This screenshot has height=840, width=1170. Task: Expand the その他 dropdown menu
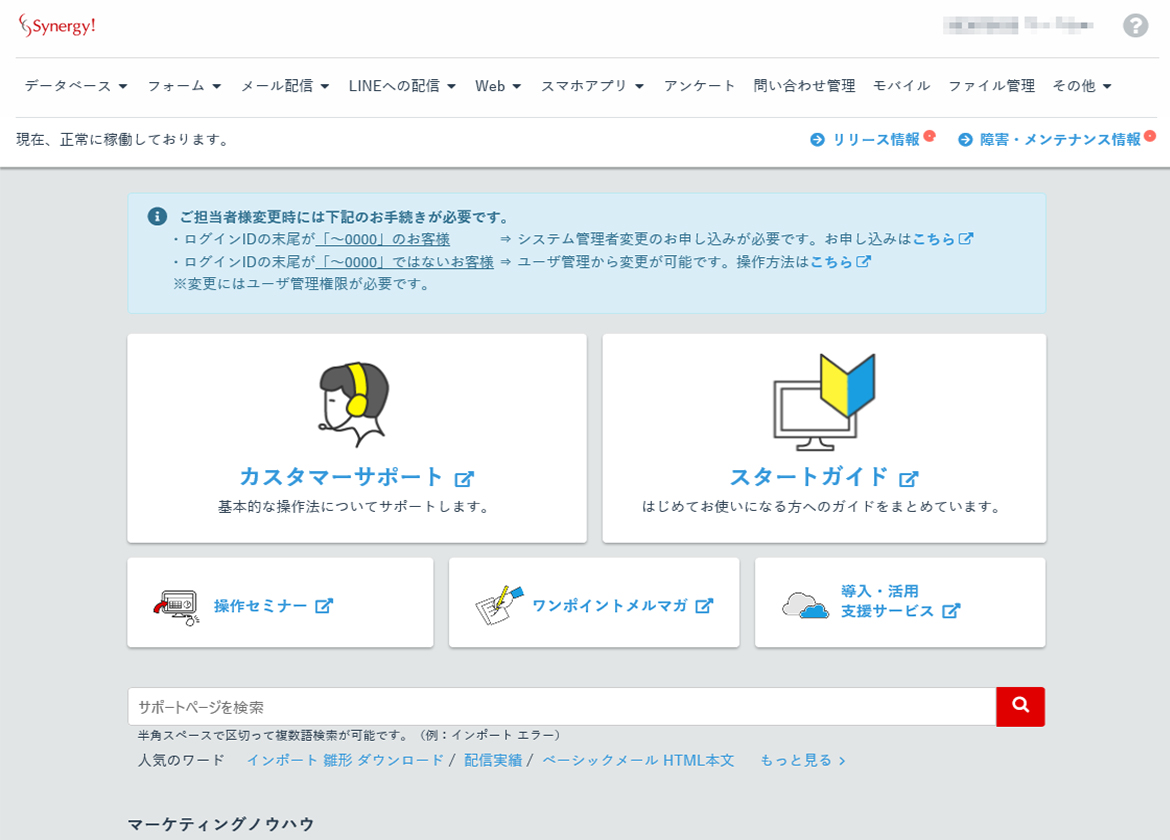coord(1082,86)
